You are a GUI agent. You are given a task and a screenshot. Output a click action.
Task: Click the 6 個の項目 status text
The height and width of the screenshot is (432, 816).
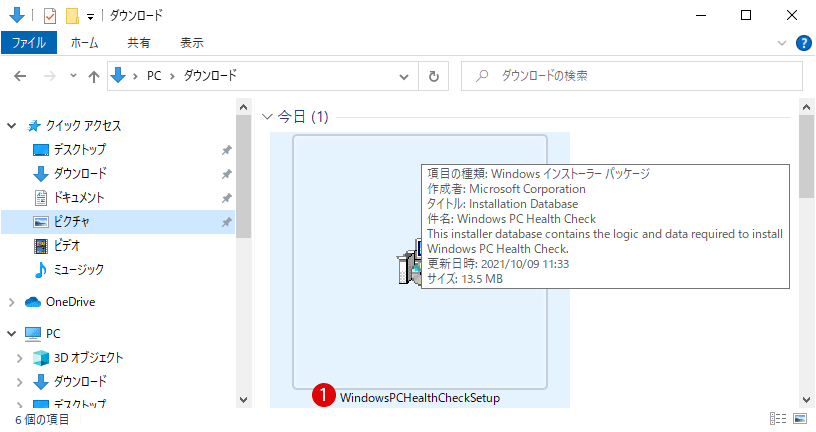(x=42, y=420)
